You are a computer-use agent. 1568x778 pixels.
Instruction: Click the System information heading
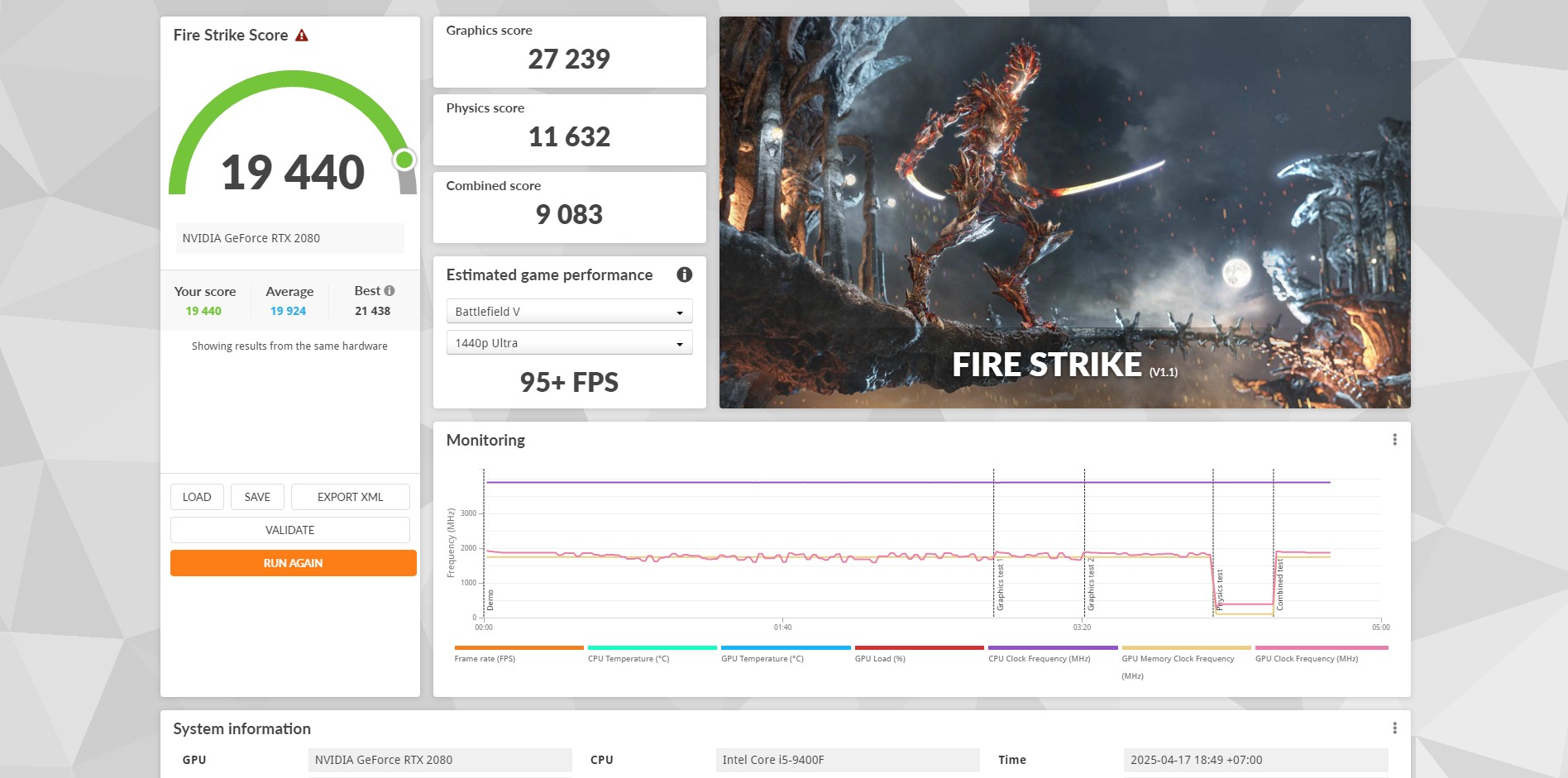(x=241, y=728)
